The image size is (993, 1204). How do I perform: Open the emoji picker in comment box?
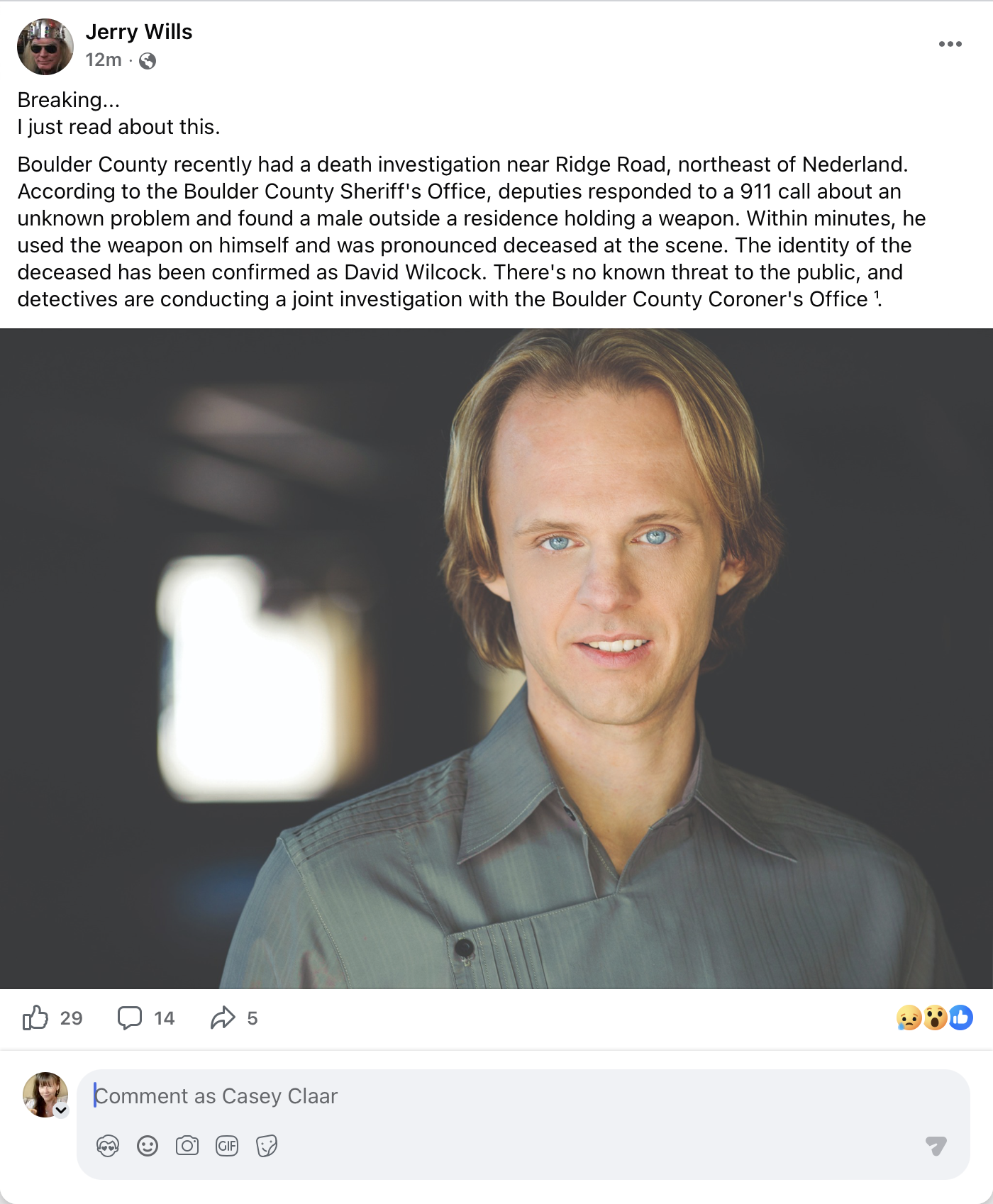tap(148, 1146)
